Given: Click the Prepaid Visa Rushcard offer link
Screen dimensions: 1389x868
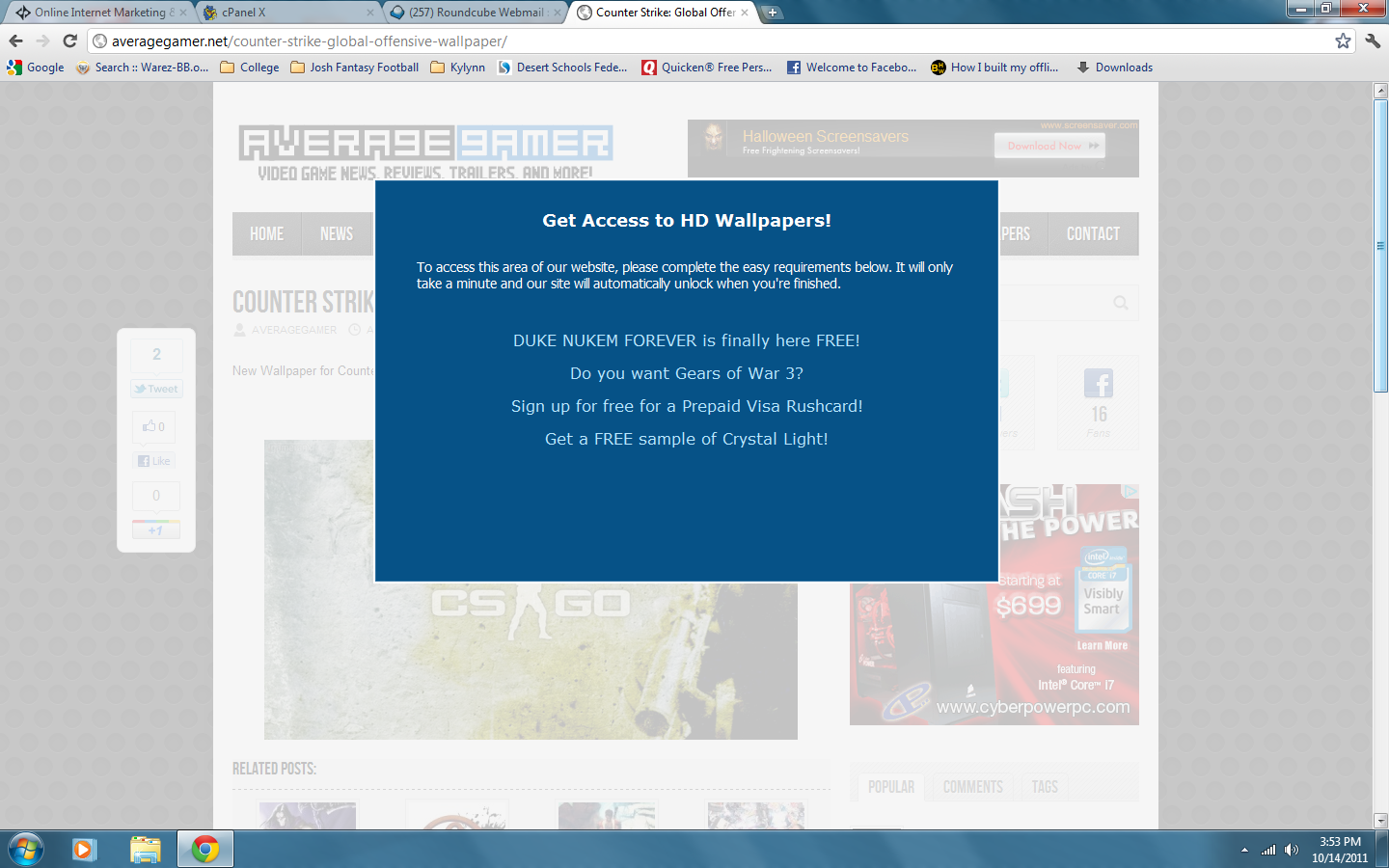Looking at the screenshot, I should pos(687,406).
